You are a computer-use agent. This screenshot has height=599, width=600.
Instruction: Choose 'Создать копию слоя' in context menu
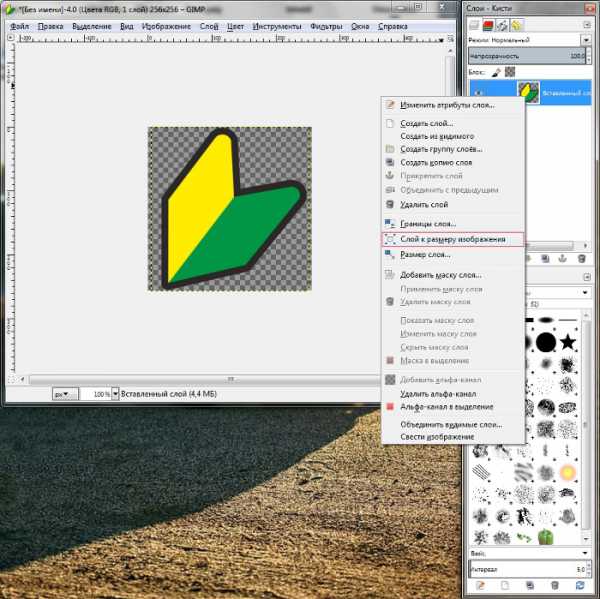click(453, 162)
